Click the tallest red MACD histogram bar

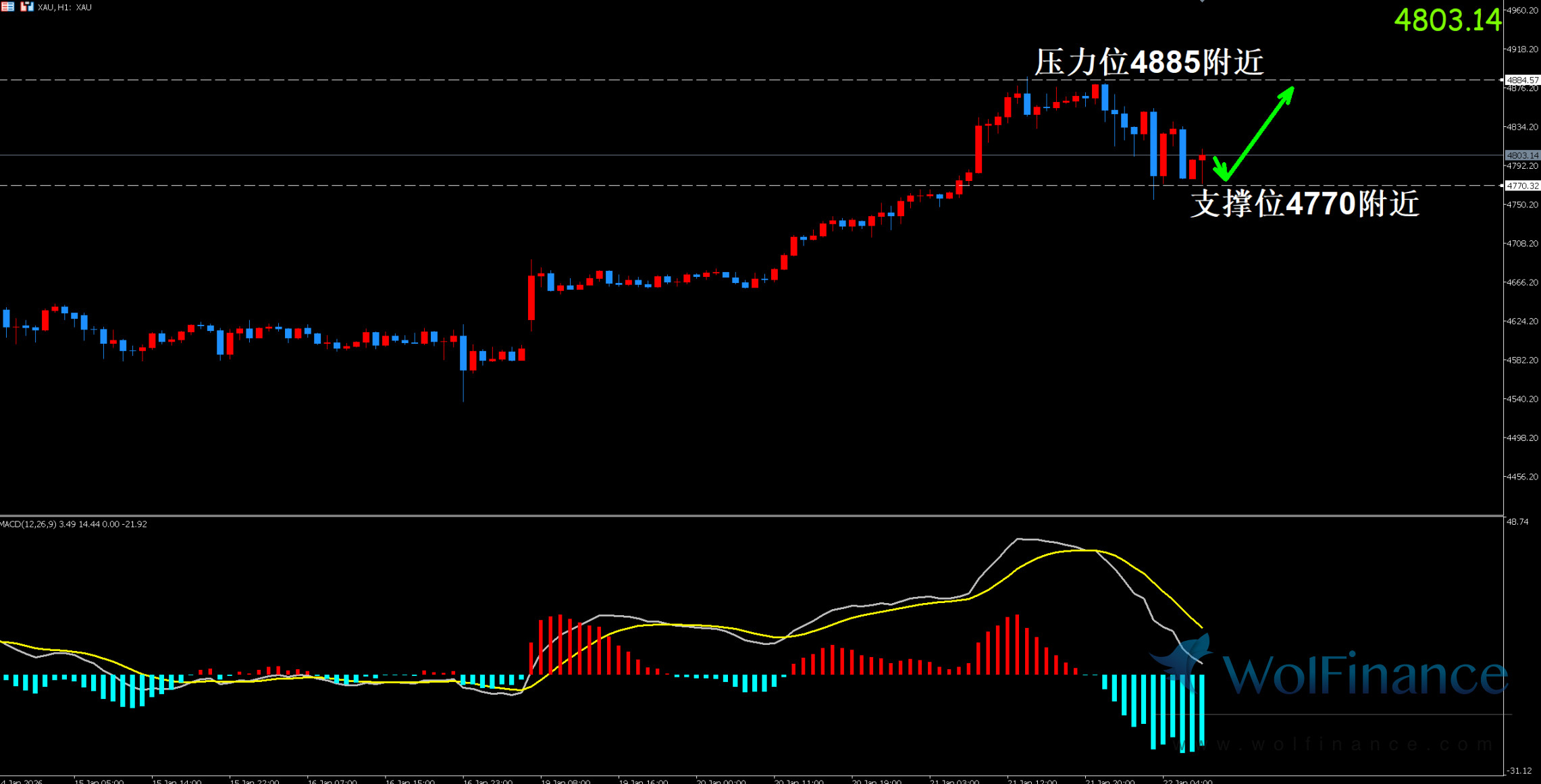pyautogui.click(x=1017, y=645)
